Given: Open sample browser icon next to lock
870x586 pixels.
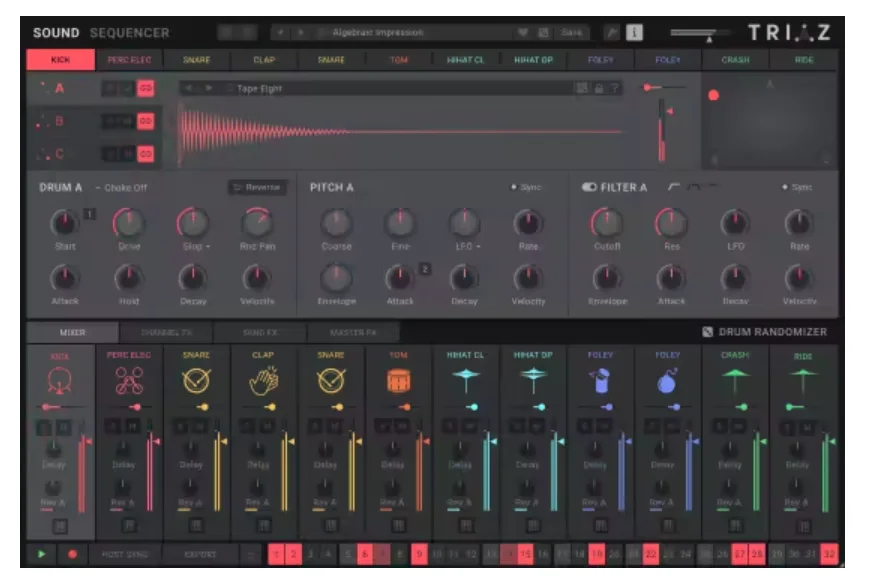Looking at the screenshot, I should [582, 88].
